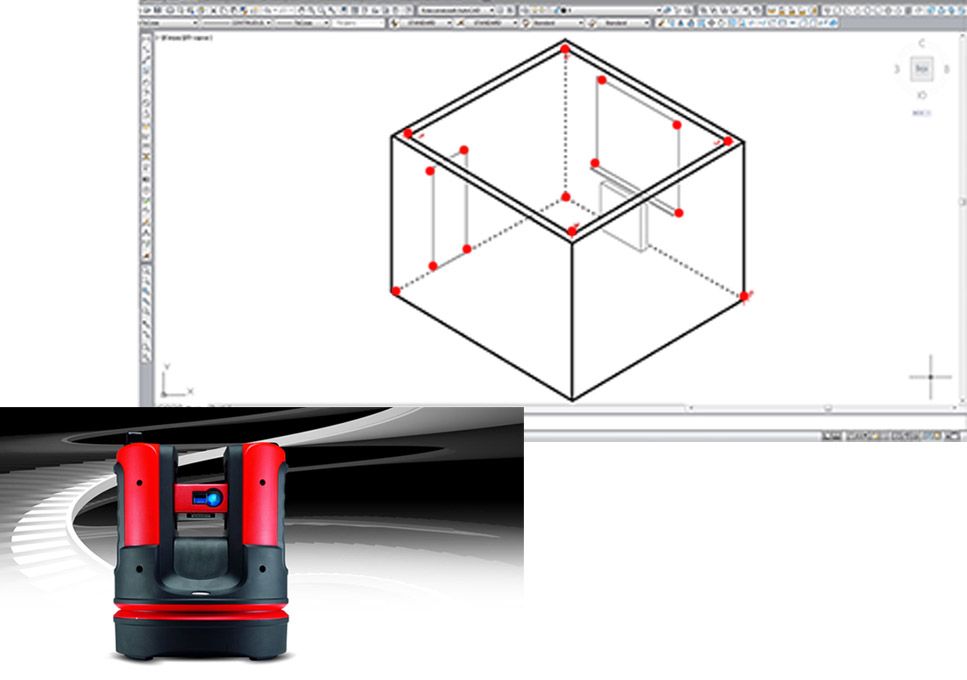Viewport: 967px width, 680px height.
Task: Open the text style dropdown
Action: 428,23
